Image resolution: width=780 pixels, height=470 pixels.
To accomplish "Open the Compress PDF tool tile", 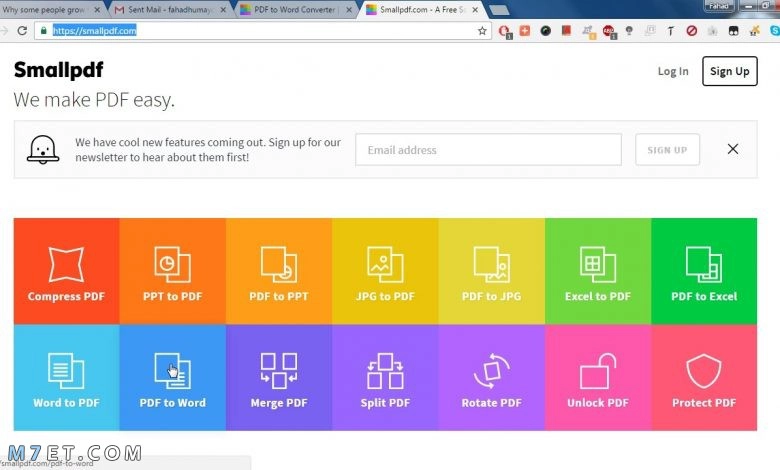I will click(x=66, y=272).
